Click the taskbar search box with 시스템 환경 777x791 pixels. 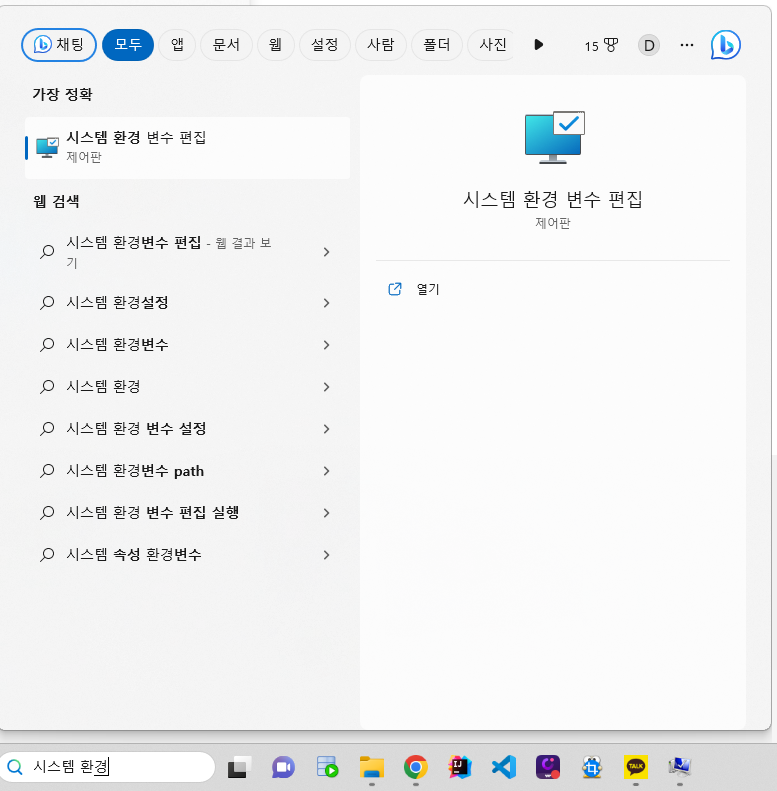pyautogui.click(x=107, y=767)
